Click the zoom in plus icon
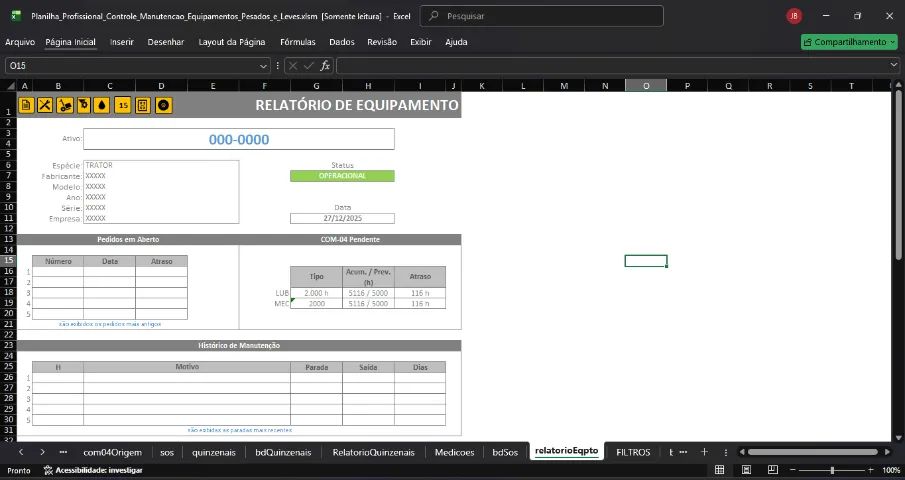Screen dimensions: 905x480 tap(871, 470)
